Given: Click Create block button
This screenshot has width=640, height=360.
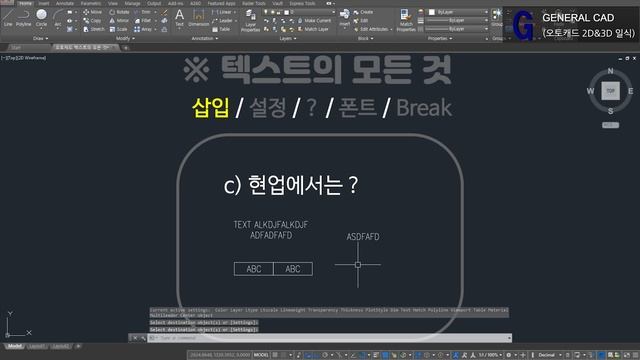Looking at the screenshot, I should (x=363, y=12).
